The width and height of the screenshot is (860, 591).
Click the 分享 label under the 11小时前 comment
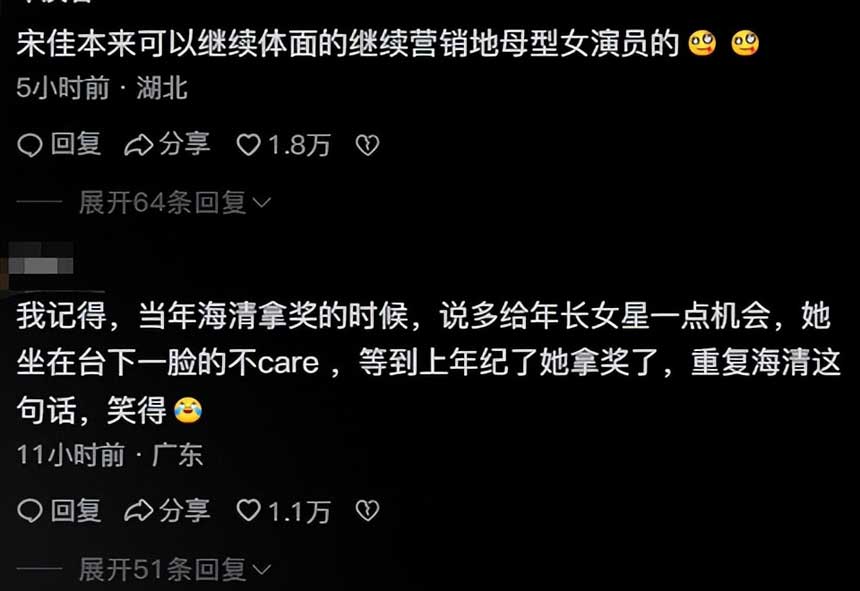[x=184, y=510]
